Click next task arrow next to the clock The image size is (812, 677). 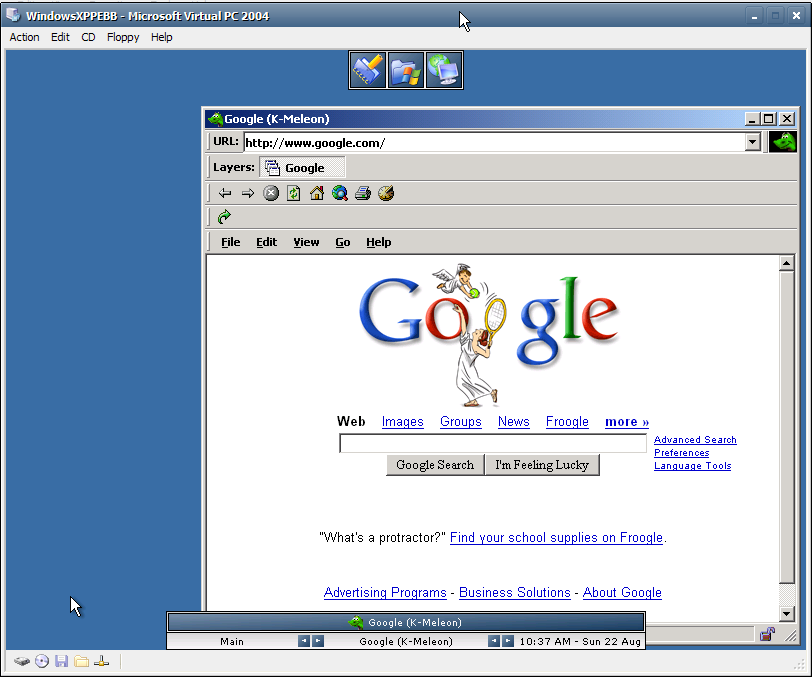coord(508,641)
